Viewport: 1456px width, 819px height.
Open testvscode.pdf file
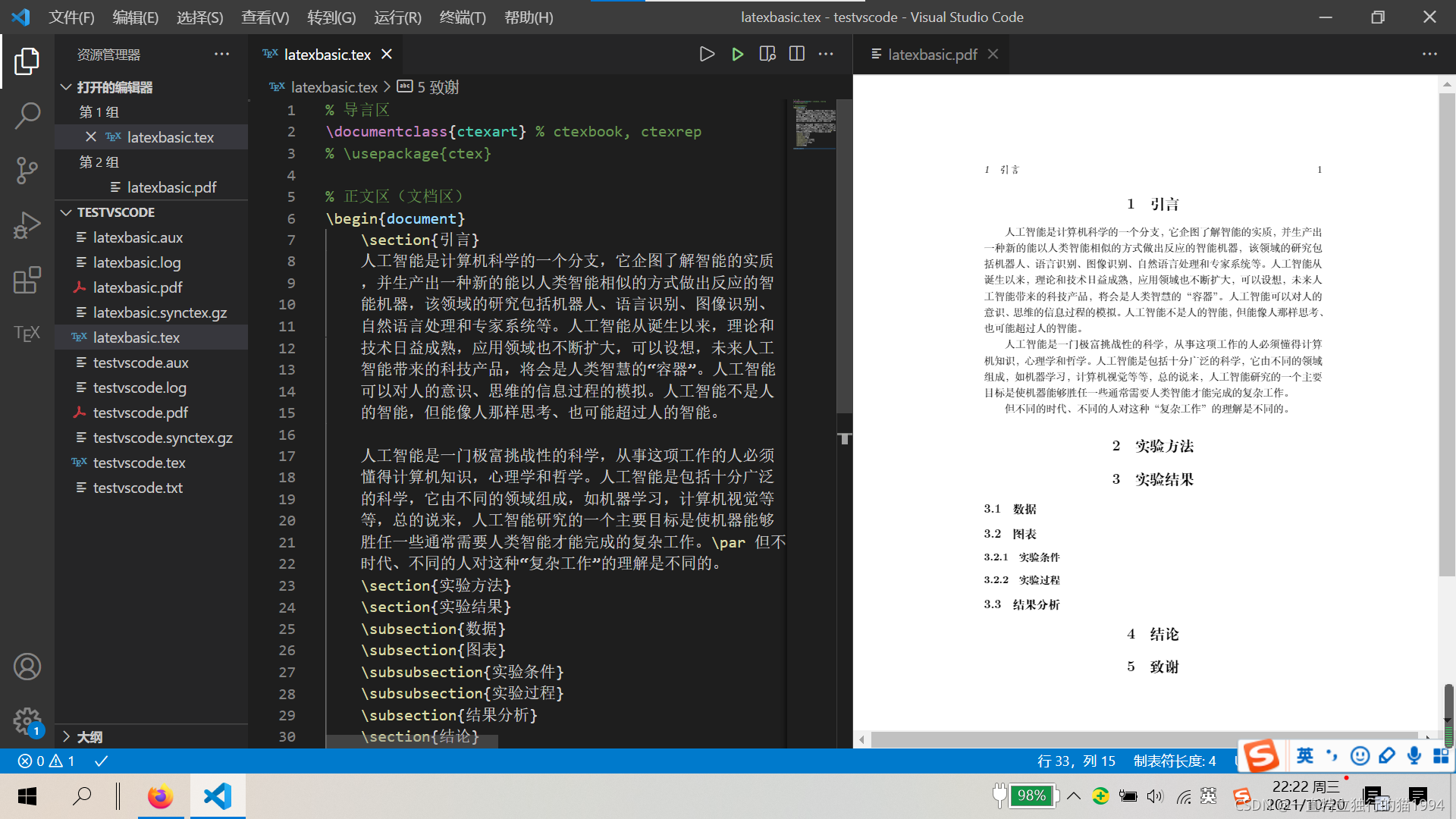pos(141,413)
